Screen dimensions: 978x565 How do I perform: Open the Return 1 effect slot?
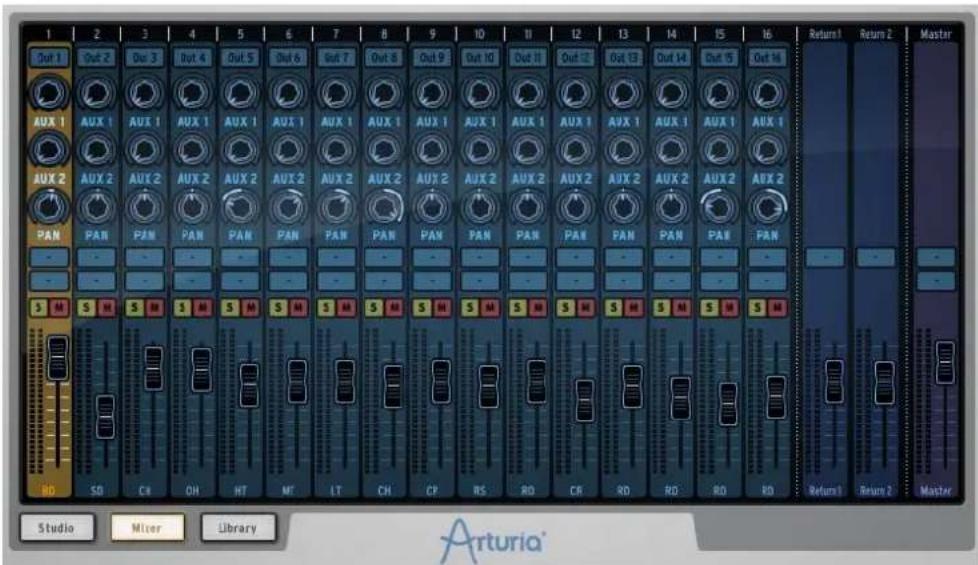pos(825,257)
